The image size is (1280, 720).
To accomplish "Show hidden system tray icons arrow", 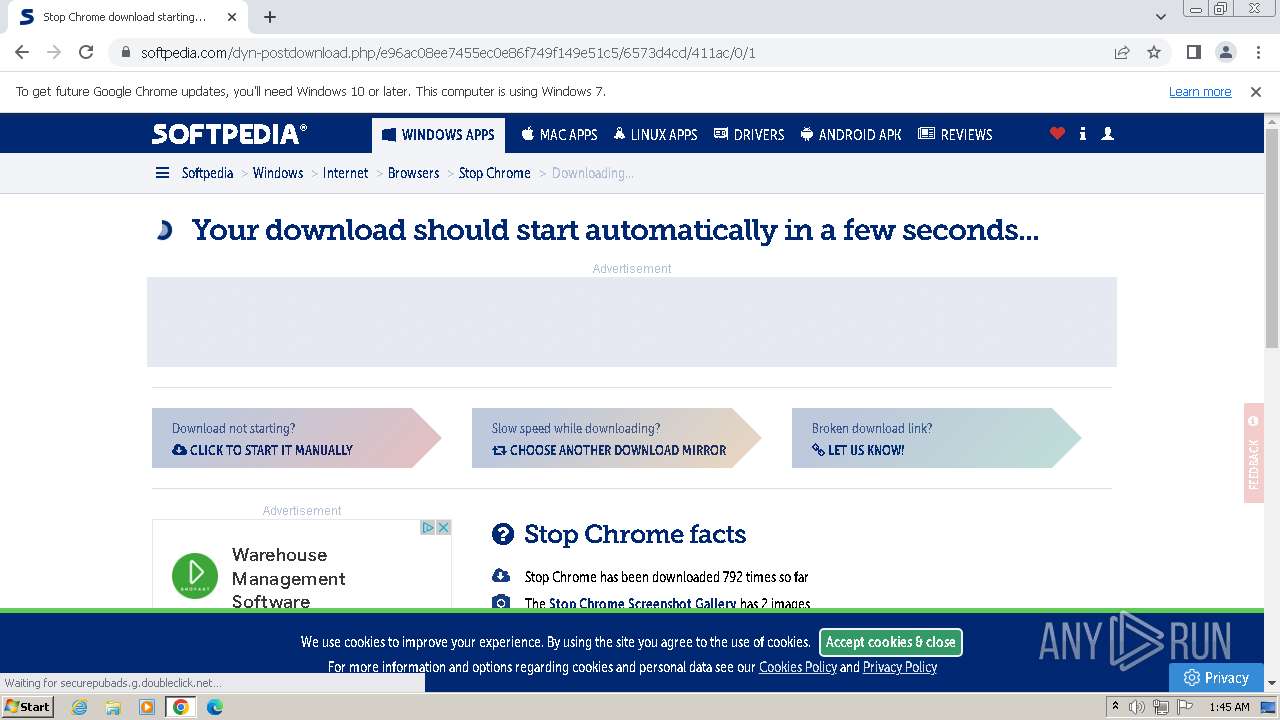I will coord(1115,706).
